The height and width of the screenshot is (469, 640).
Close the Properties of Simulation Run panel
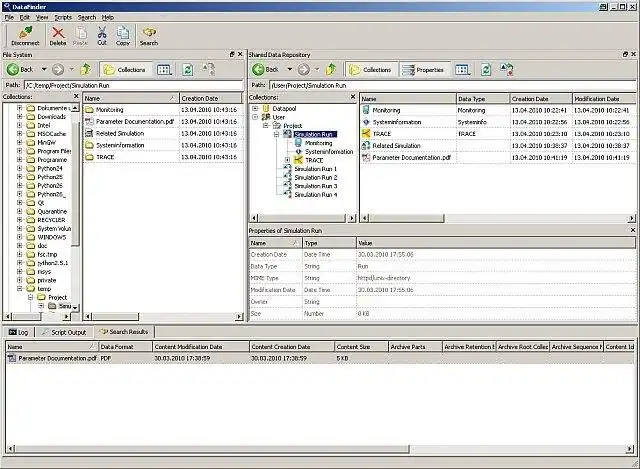(633, 230)
